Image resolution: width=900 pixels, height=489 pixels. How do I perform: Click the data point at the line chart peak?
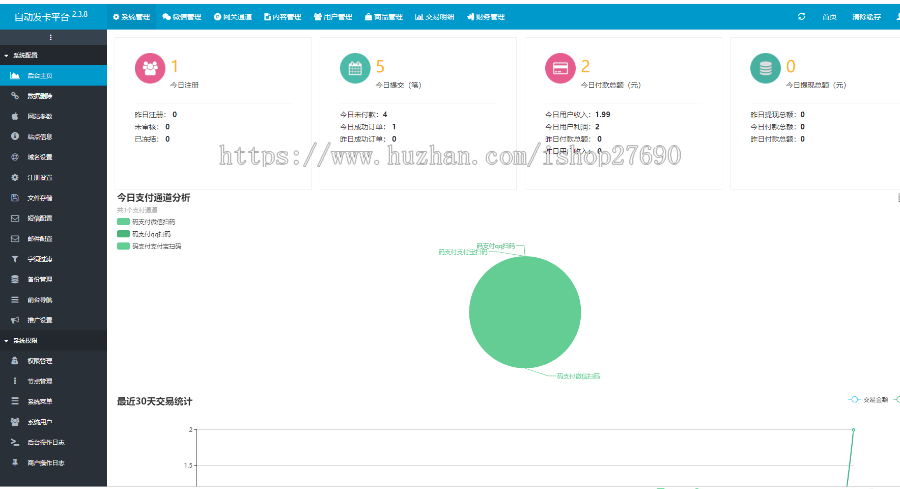tap(854, 429)
